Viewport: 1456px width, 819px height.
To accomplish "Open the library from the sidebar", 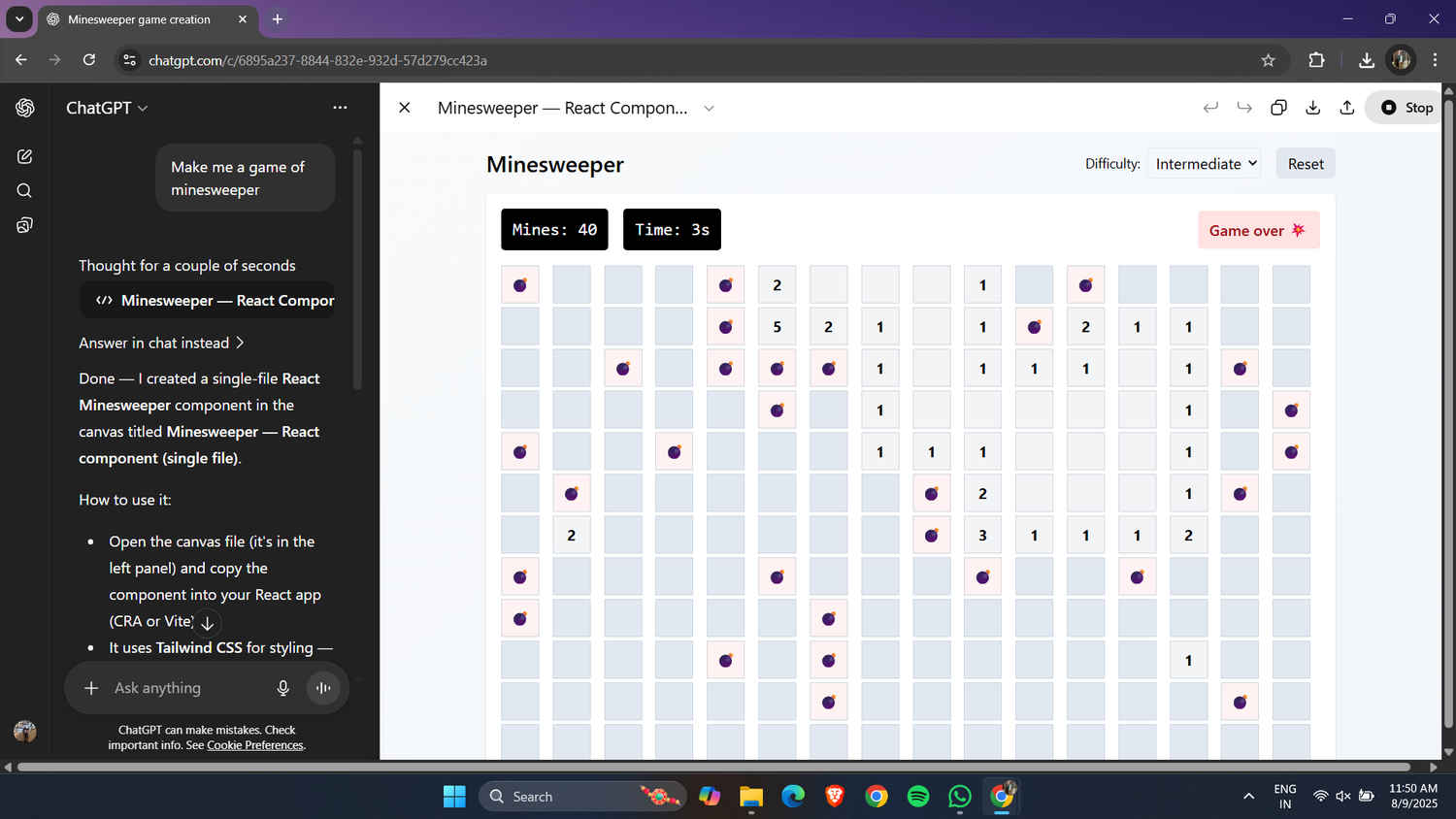I will click(24, 224).
